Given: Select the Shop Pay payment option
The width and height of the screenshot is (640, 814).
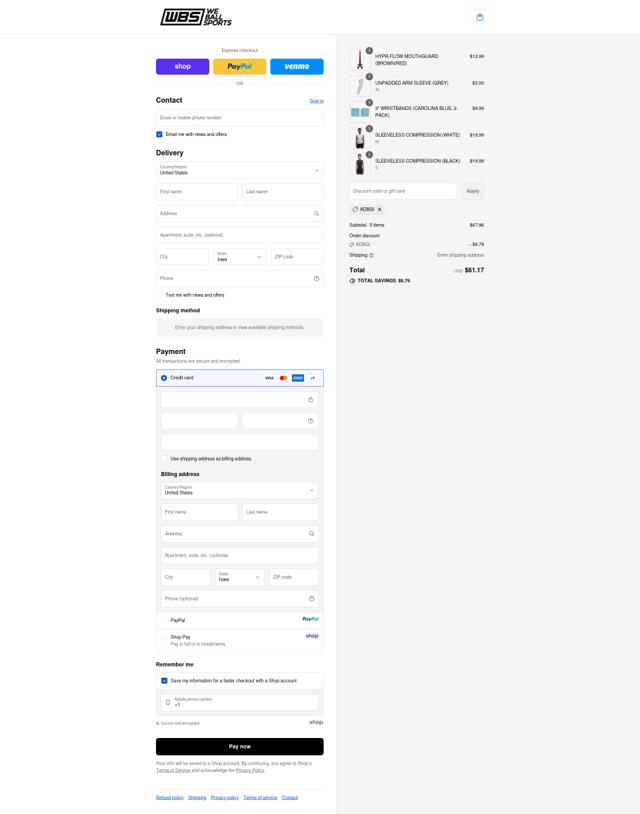Looking at the screenshot, I should 165,637.
